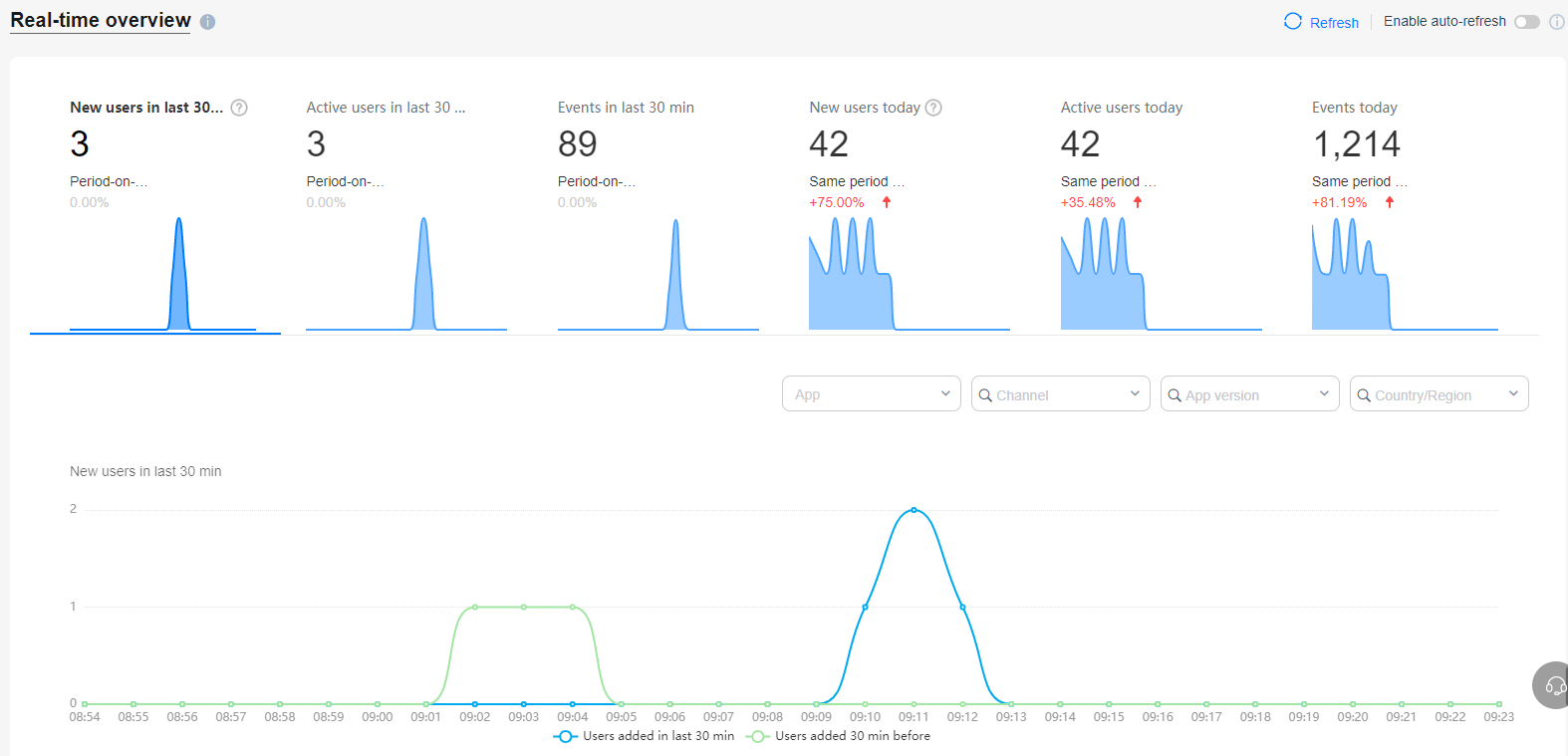
Task: Click the chart peak data point at 09:11
Action: click(x=914, y=510)
